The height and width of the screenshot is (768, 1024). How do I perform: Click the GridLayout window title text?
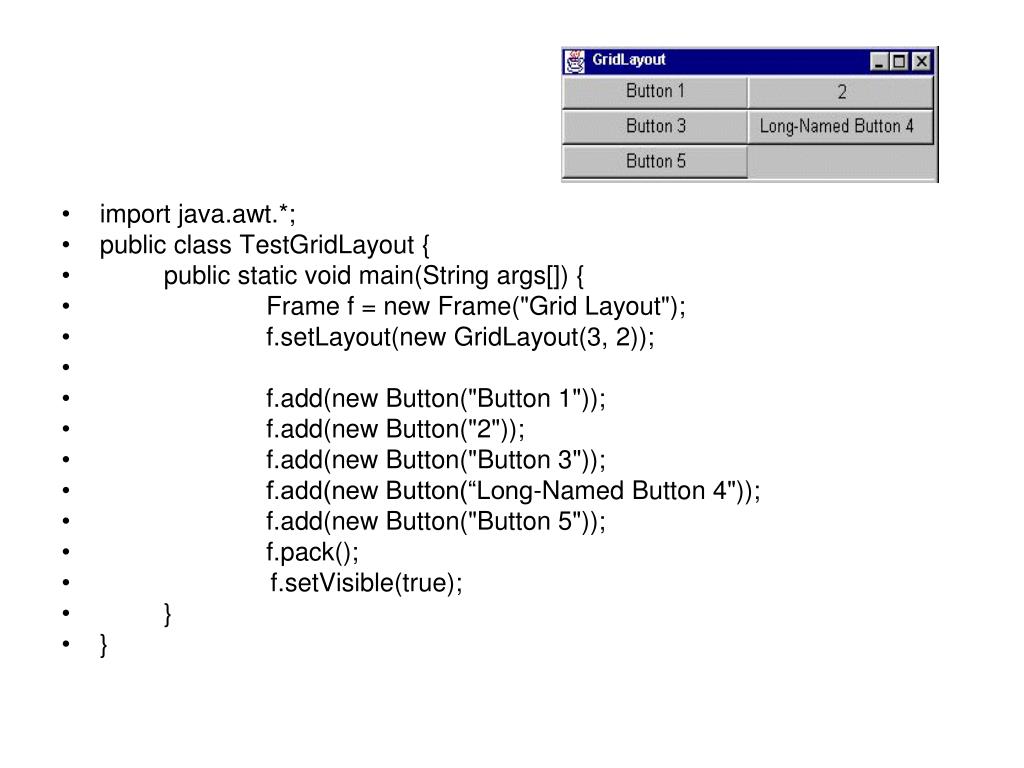pos(628,60)
